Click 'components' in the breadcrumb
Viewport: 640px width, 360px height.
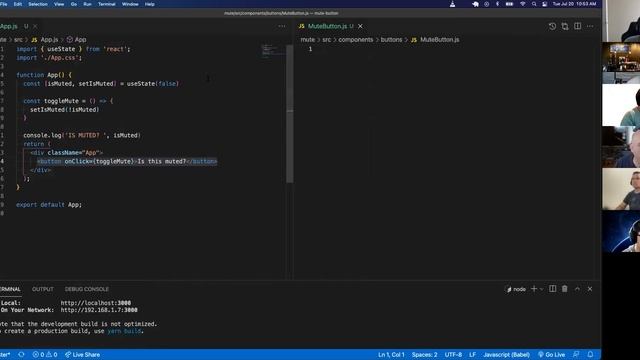point(356,40)
